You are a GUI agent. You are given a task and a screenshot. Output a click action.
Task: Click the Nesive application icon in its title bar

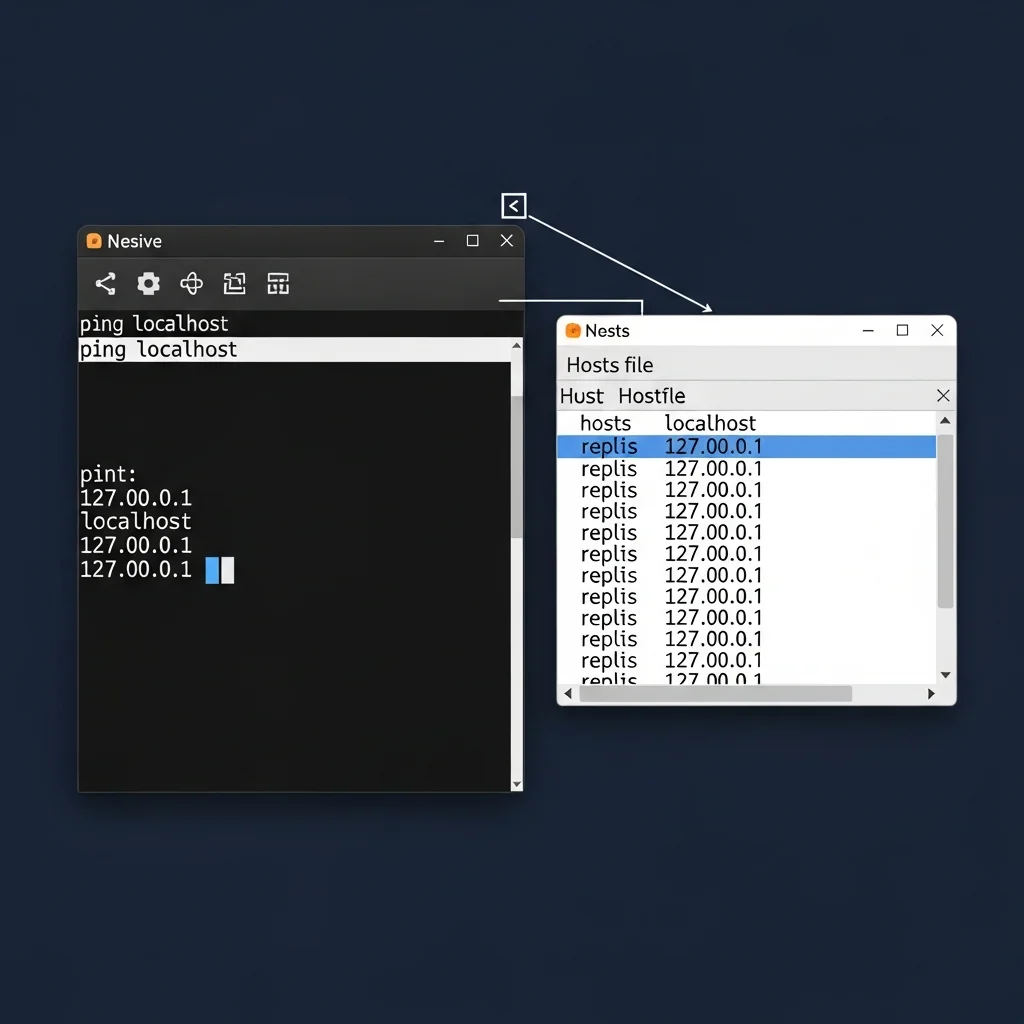pos(93,240)
